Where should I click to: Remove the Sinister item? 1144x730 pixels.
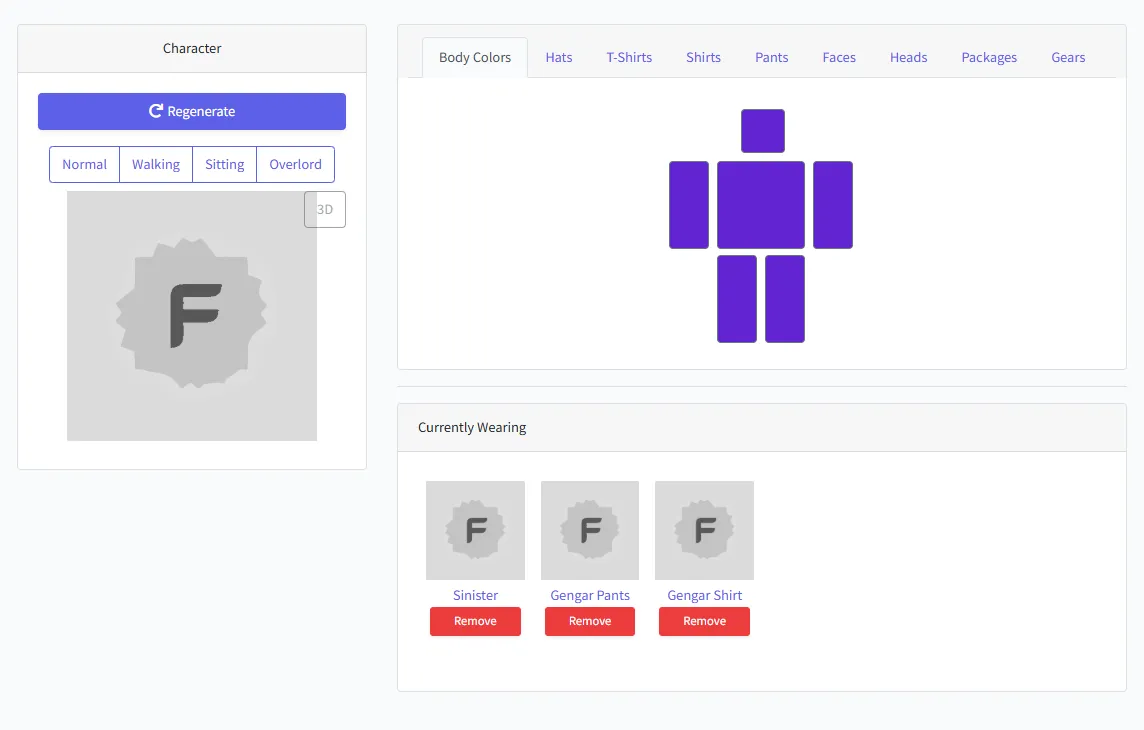[475, 621]
